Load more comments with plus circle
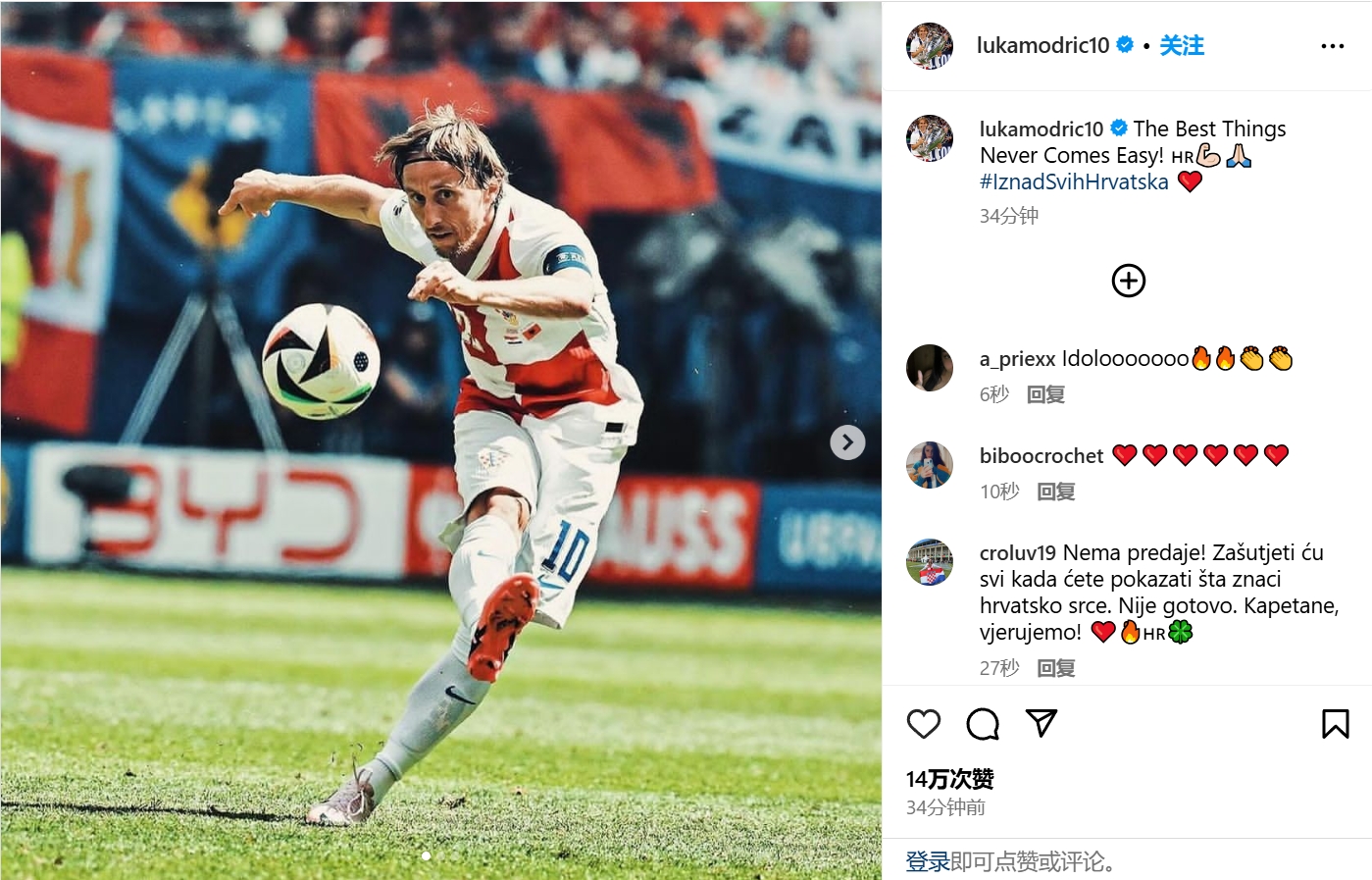The image size is (1372, 880). click(x=1128, y=281)
